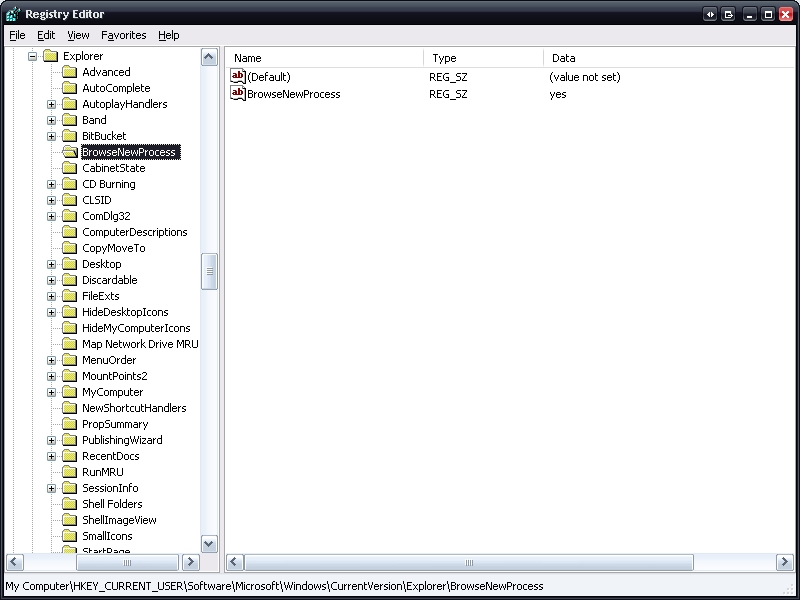Expand the ComDlg32 key
This screenshot has height=600, width=800.
coord(52,216)
